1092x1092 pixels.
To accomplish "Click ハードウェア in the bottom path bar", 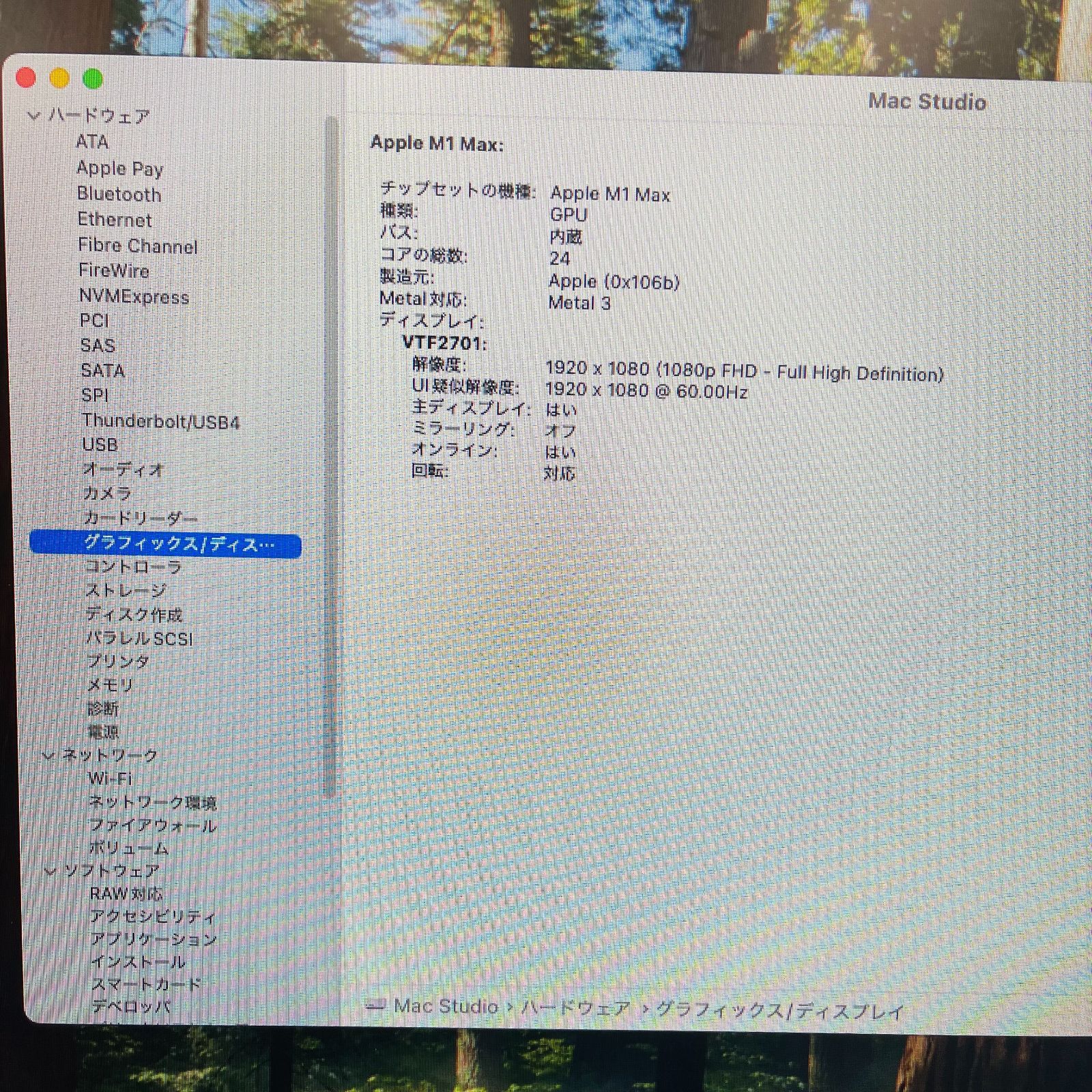I will [575, 1008].
